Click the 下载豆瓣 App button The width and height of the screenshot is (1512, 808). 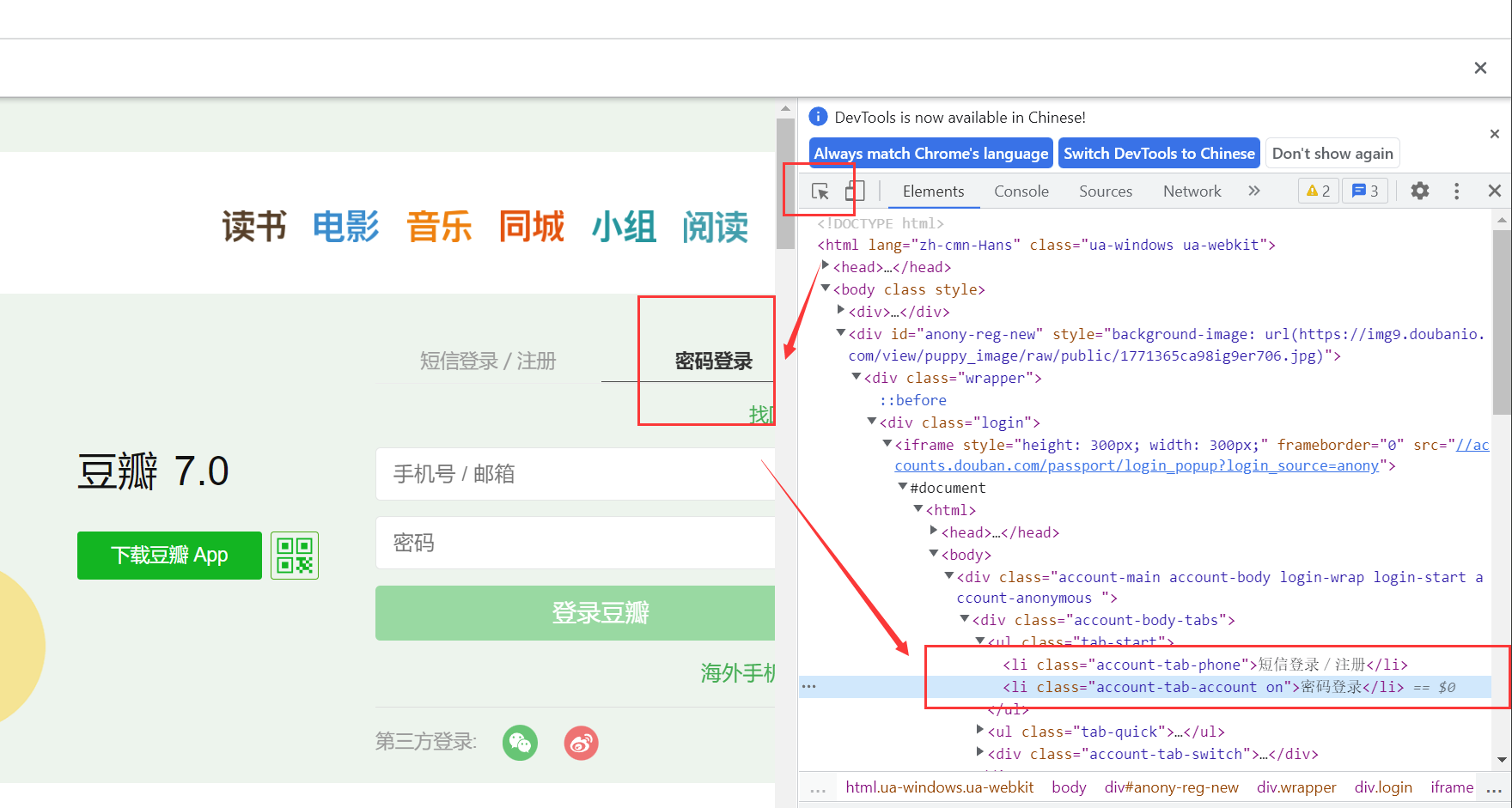tap(169, 556)
